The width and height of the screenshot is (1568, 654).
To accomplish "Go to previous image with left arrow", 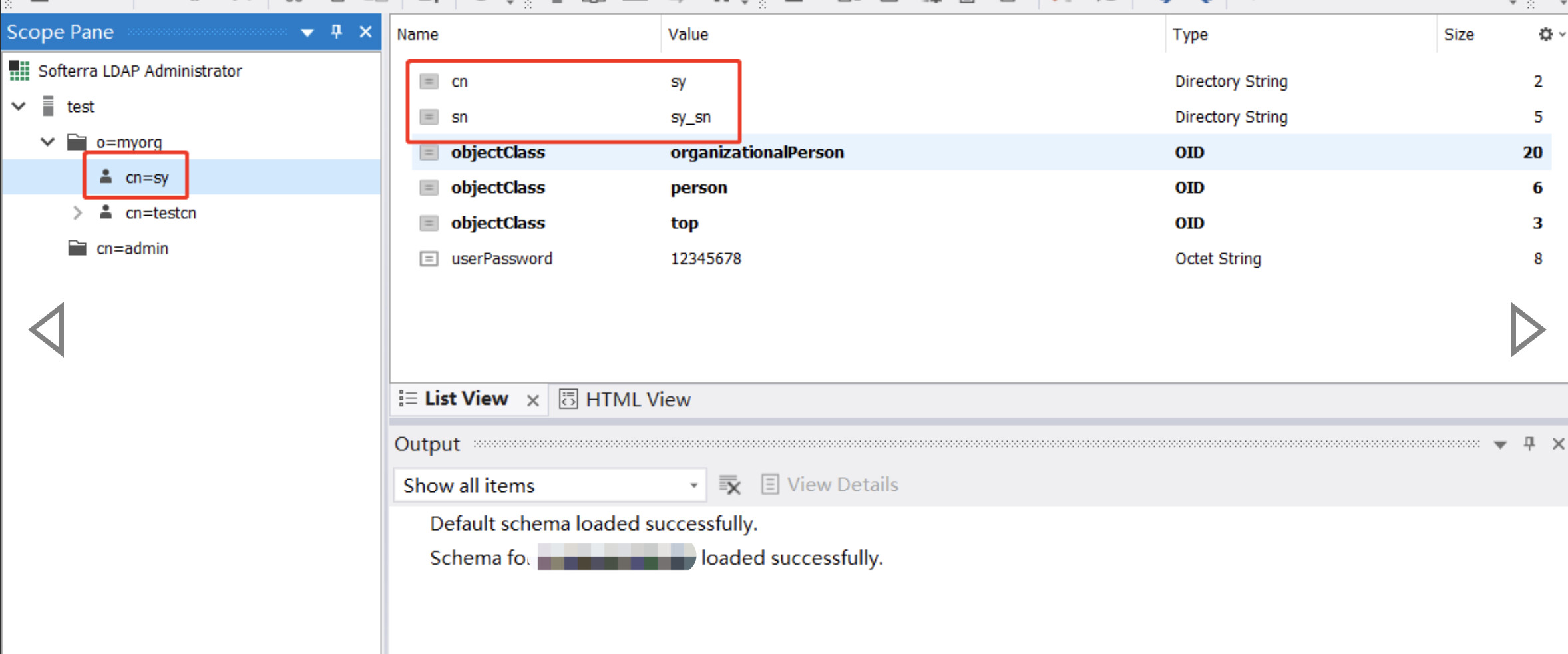I will 48,330.
